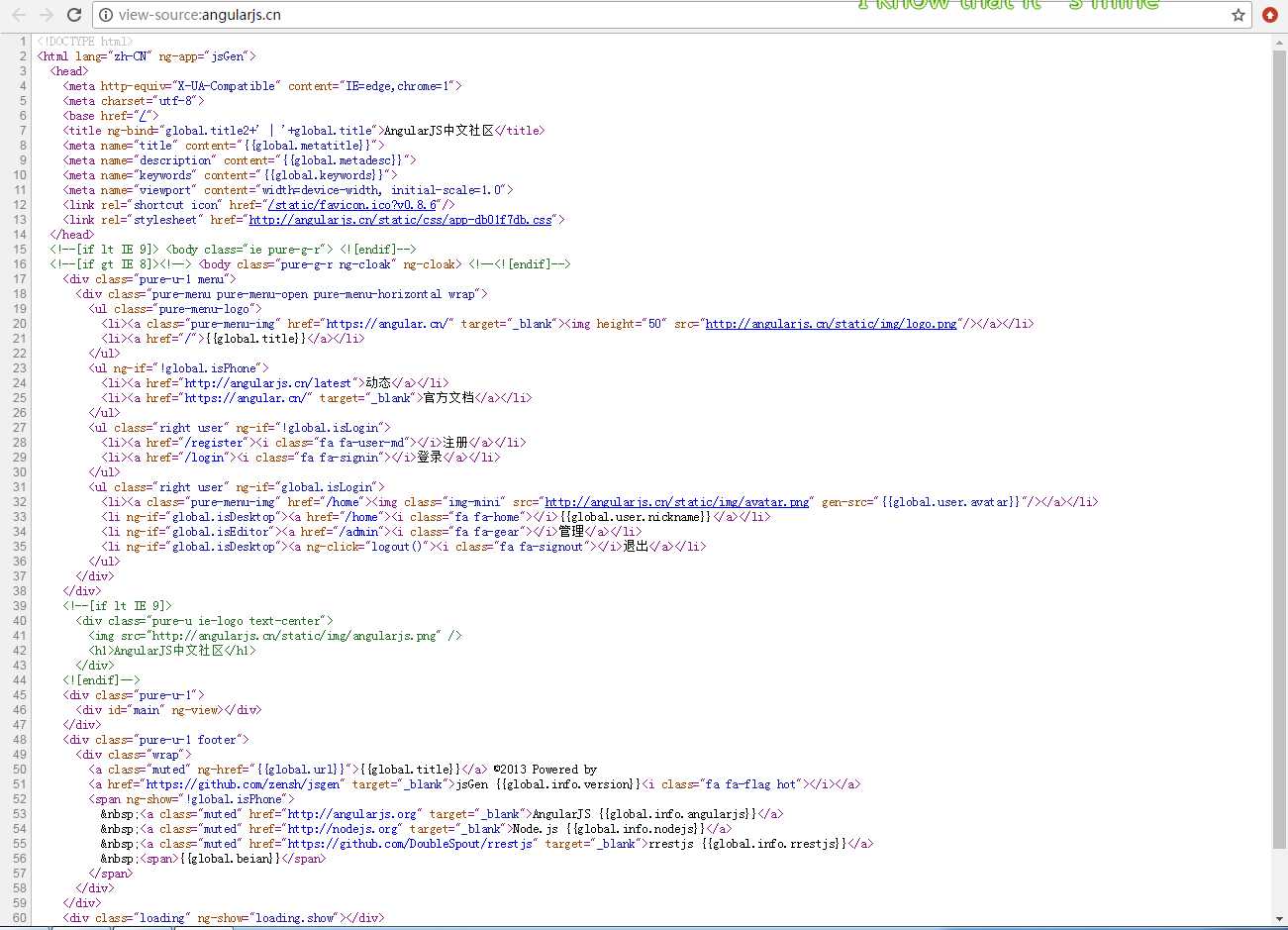This screenshot has height=930, width=1288.
Task: Click the github.com/zensh/jsgen href text
Action: [246, 784]
